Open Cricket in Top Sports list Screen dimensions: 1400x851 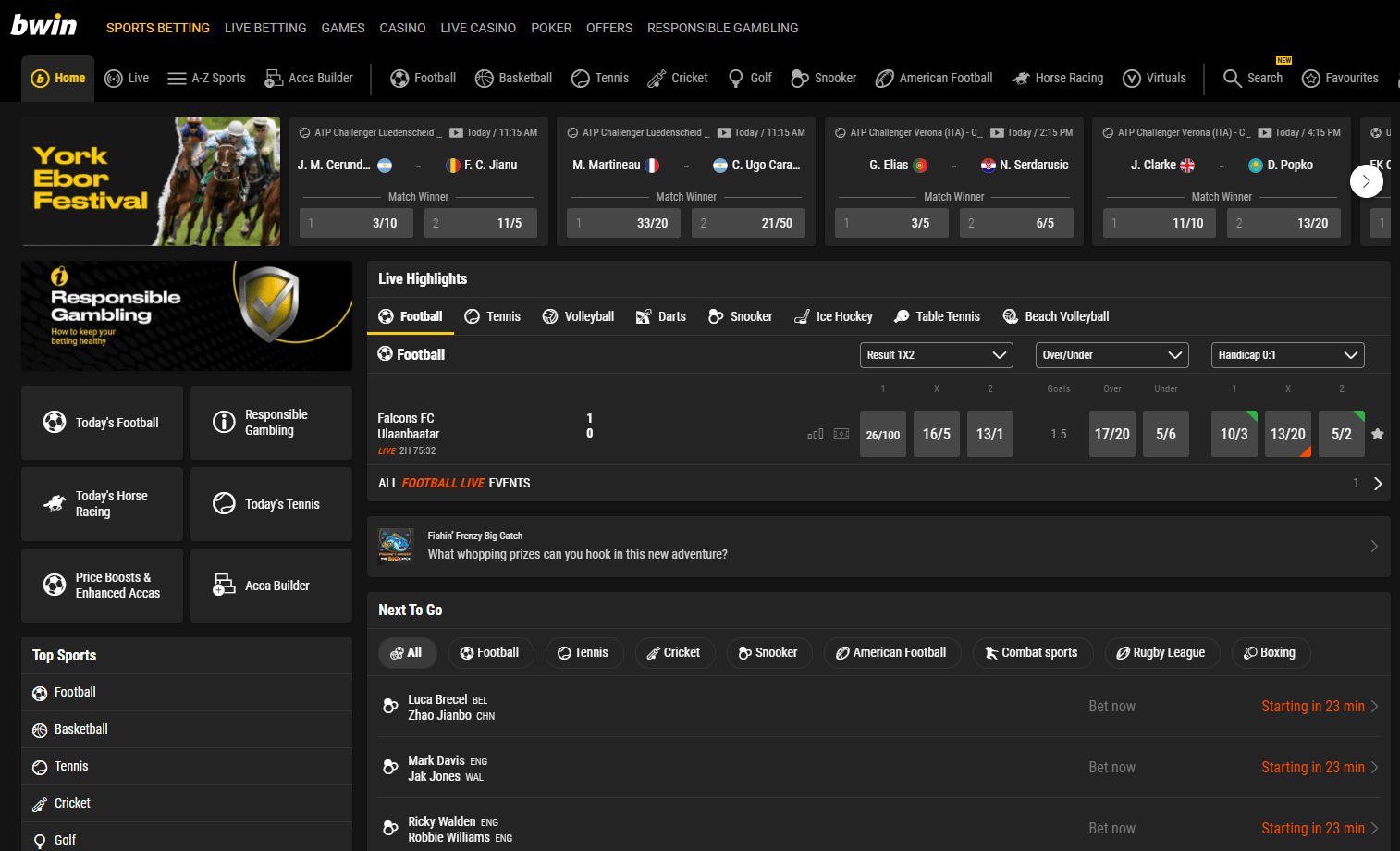click(187, 804)
